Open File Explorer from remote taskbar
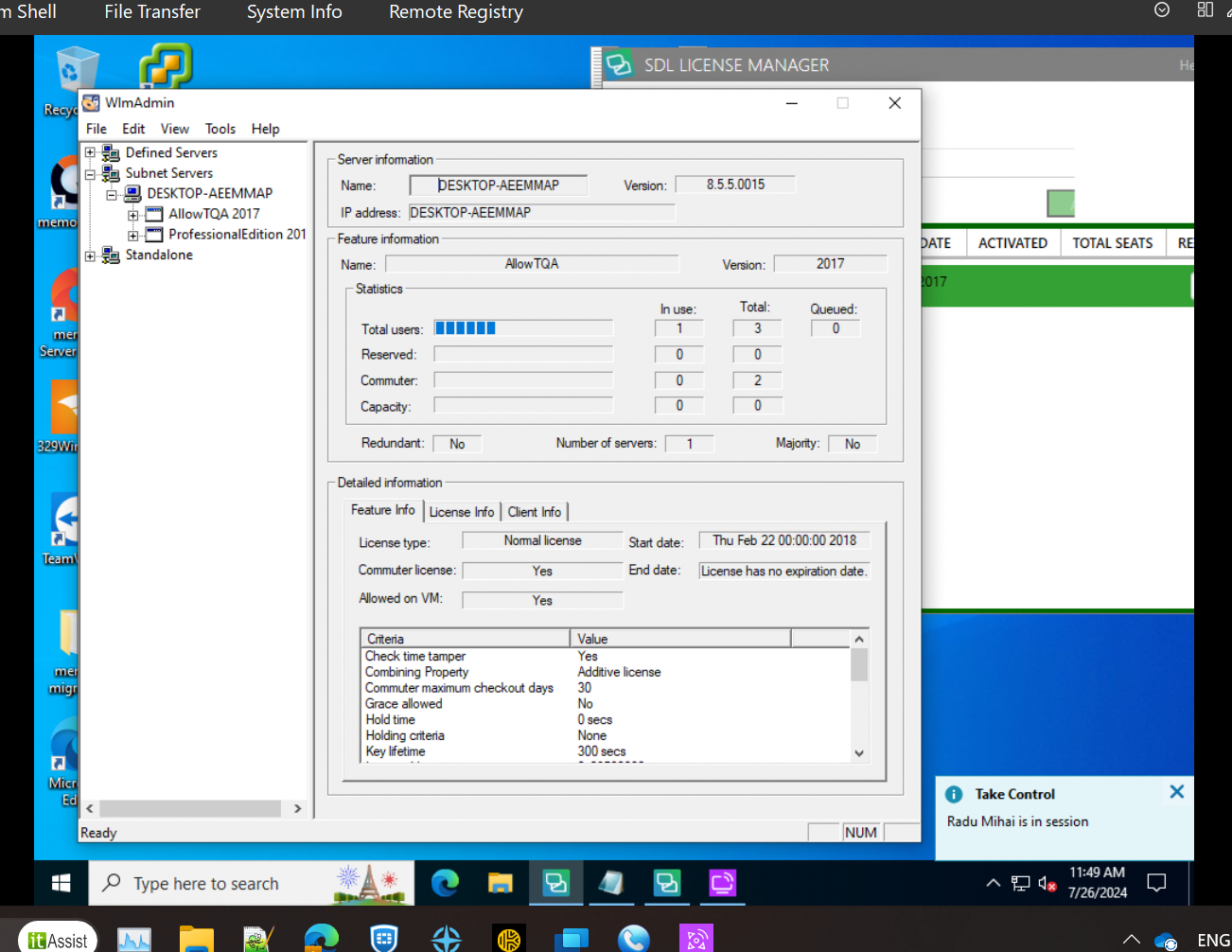The width and height of the screenshot is (1232, 952). (x=500, y=883)
